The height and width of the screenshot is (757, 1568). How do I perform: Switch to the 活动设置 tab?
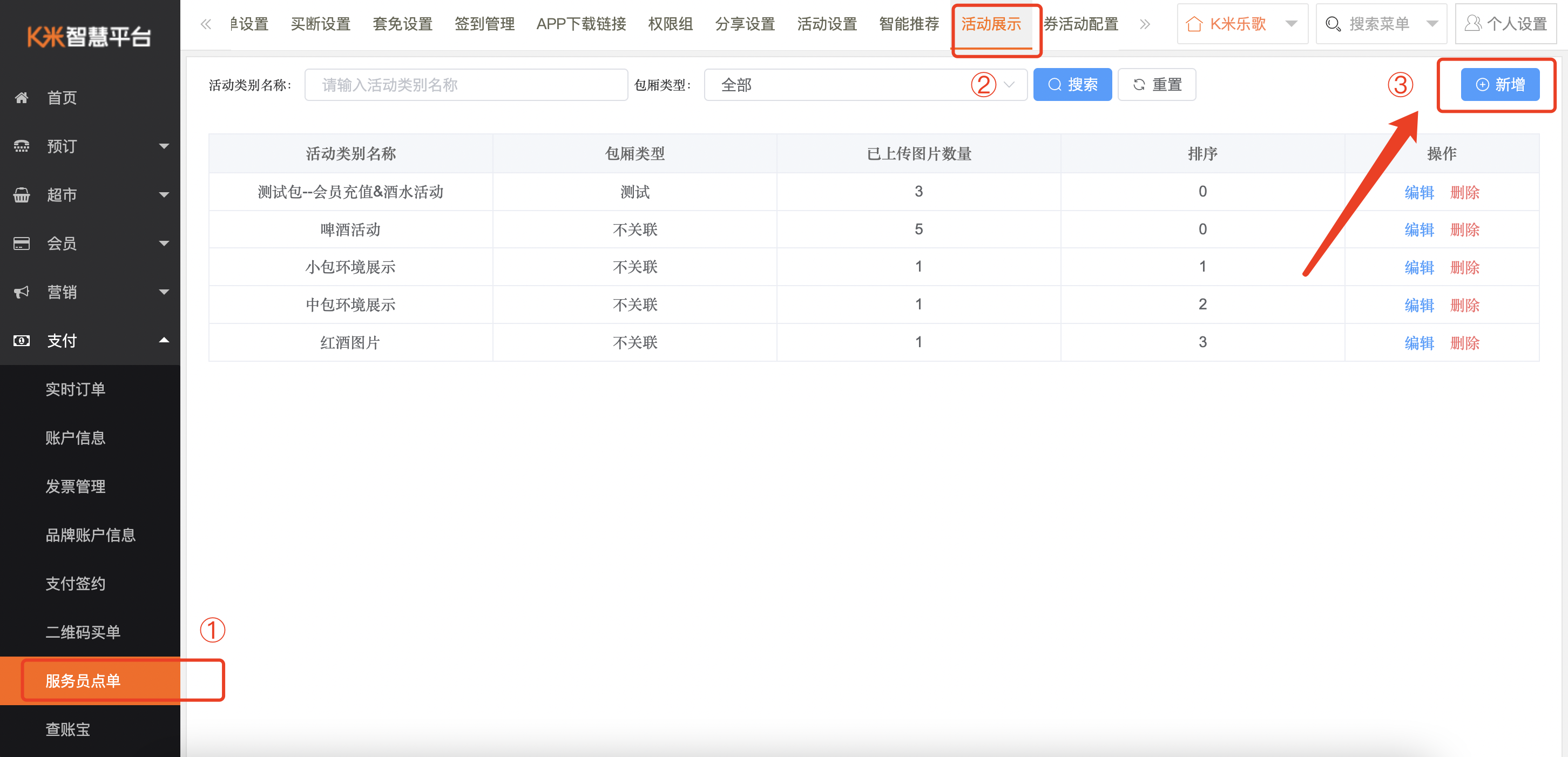tap(827, 24)
